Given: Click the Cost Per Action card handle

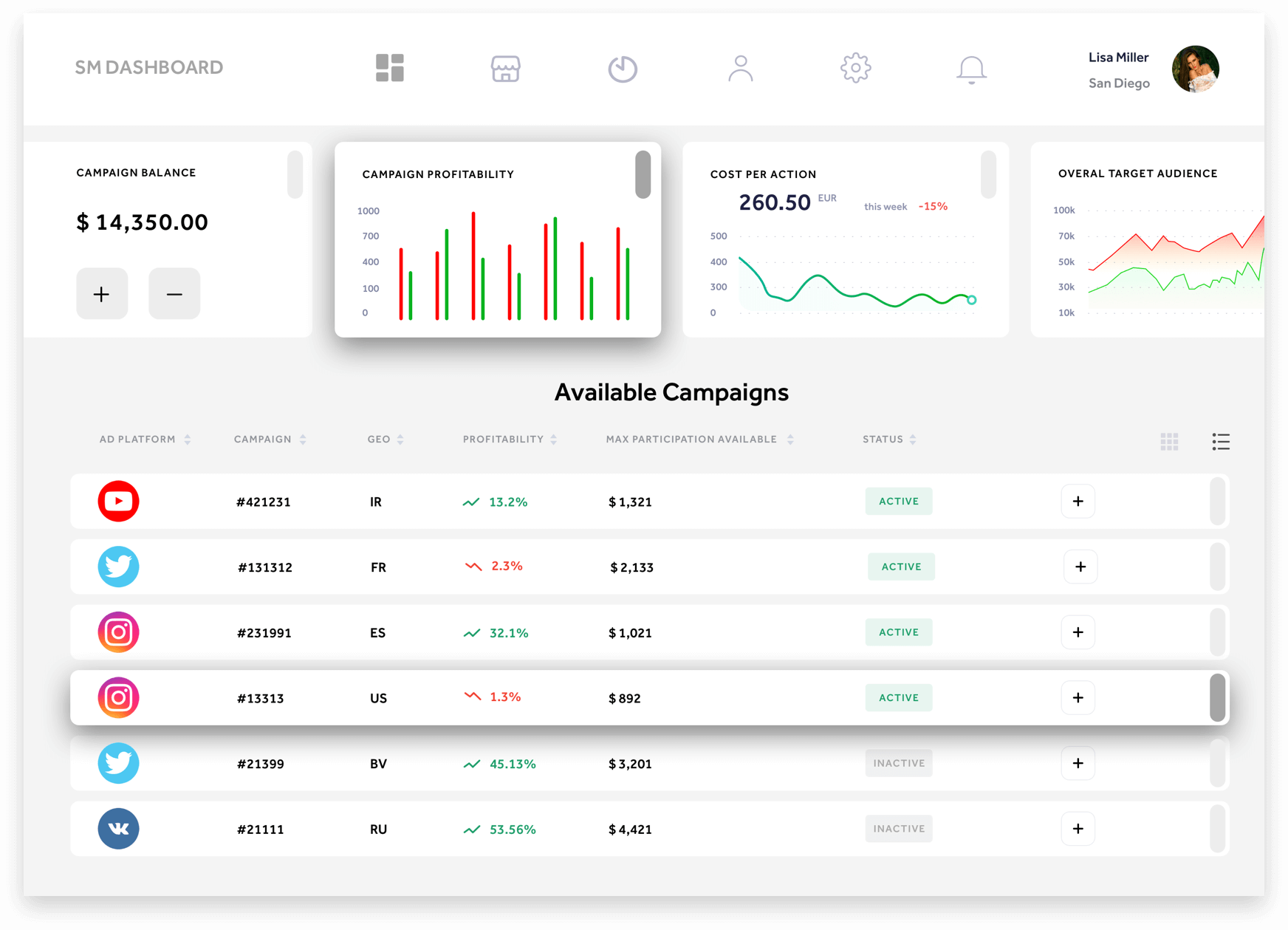Looking at the screenshot, I should [988, 175].
